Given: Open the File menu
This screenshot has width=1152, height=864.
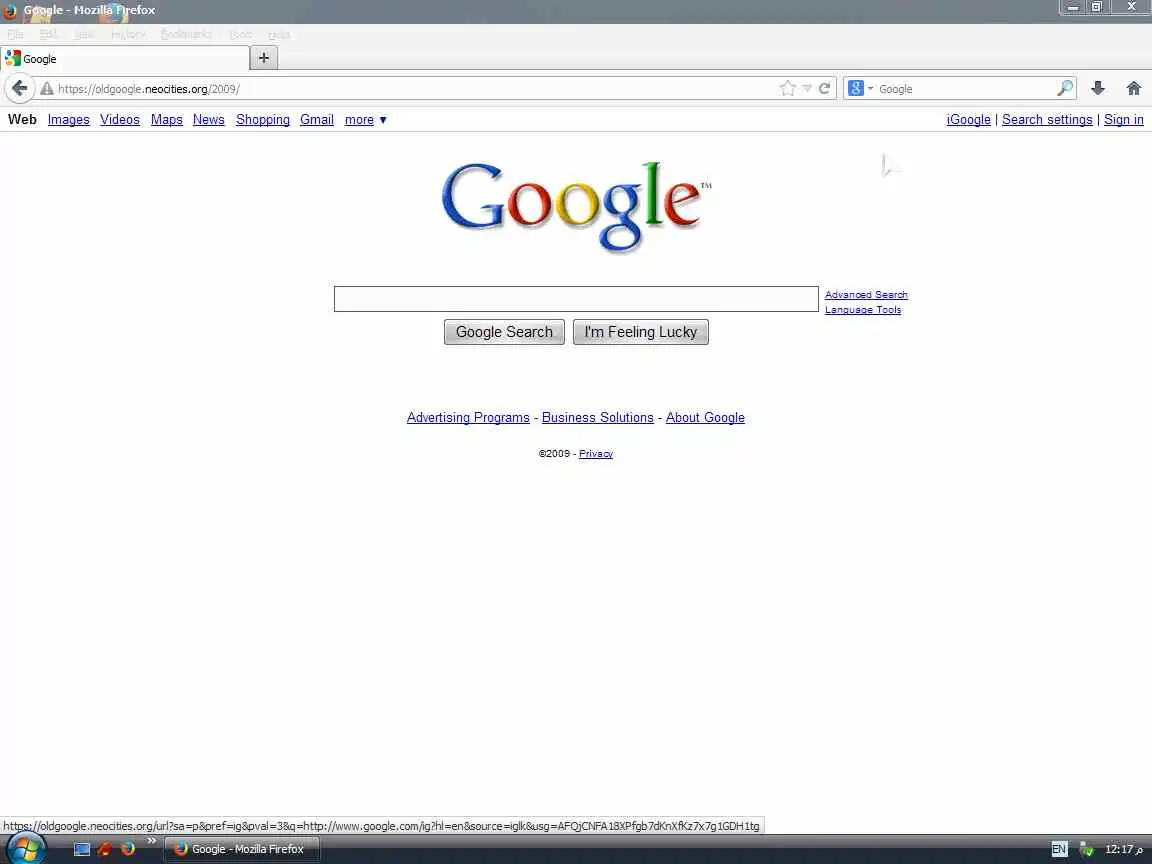Looking at the screenshot, I should (15, 35).
